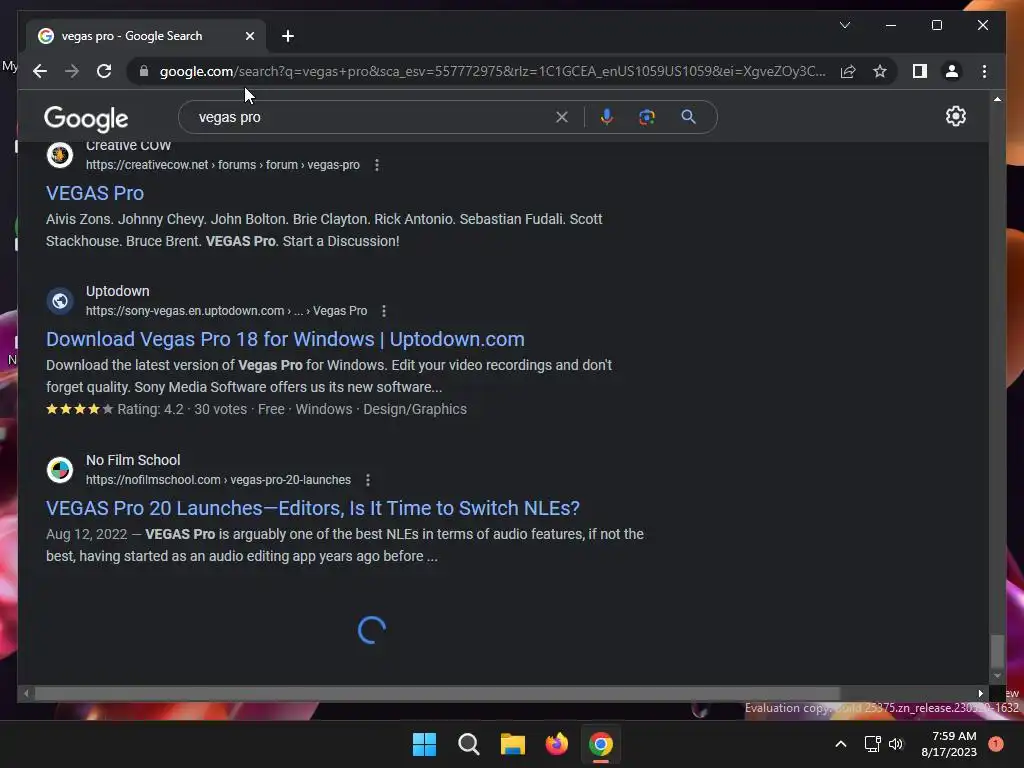Reload the Google search page
The width and height of the screenshot is (1024, 768).
click(104, 71)
